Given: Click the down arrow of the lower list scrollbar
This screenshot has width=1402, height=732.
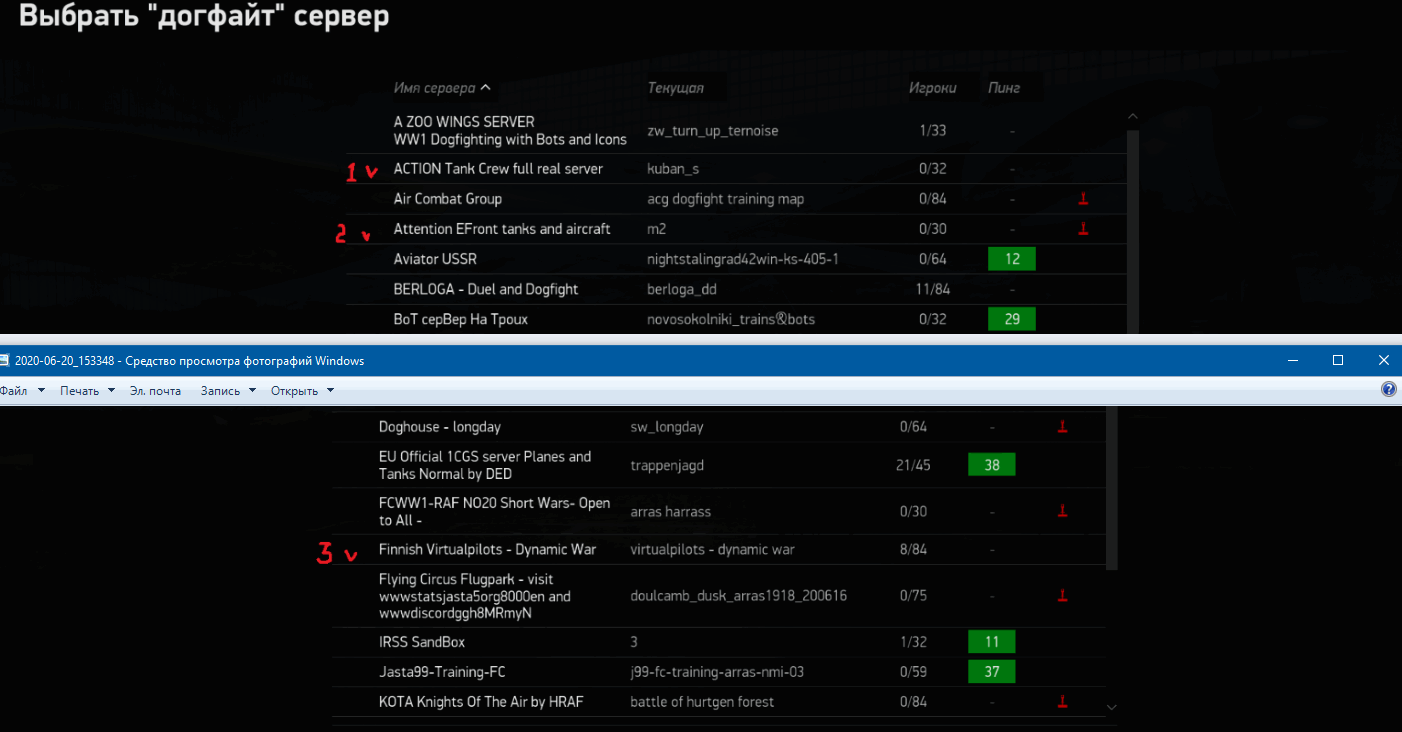Looking at the screenshot, I should [x=1112, y=707].
